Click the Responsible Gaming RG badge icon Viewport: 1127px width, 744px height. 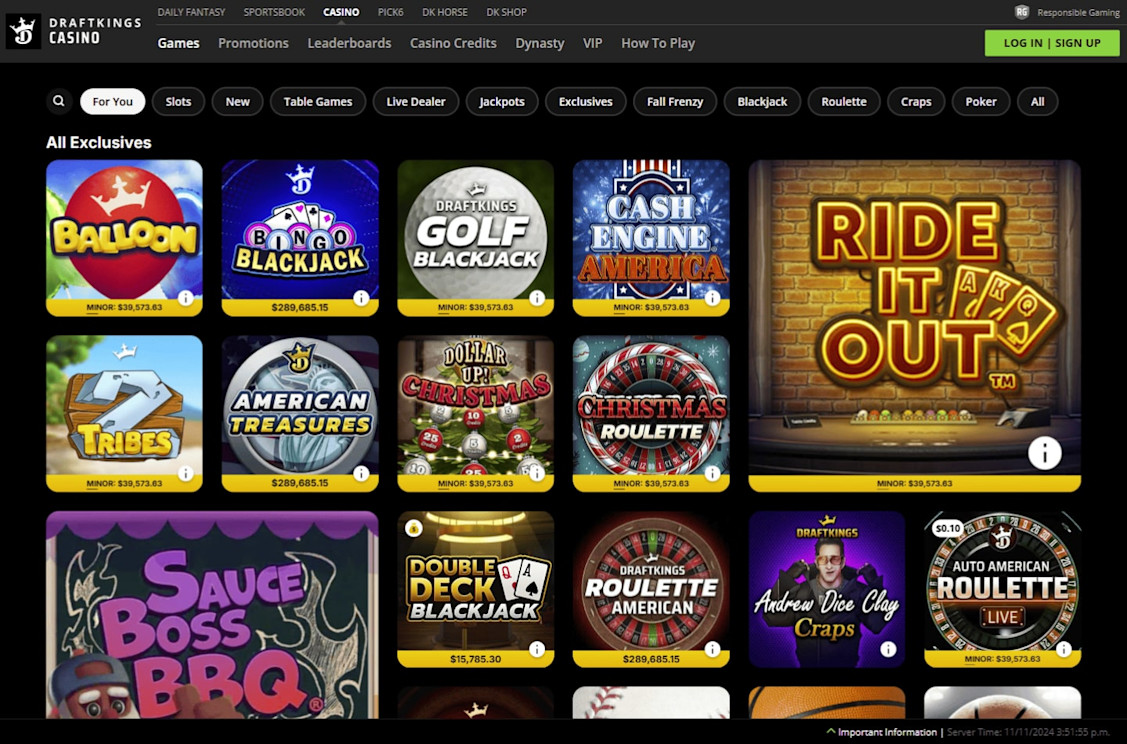[x=1021, y=12]
